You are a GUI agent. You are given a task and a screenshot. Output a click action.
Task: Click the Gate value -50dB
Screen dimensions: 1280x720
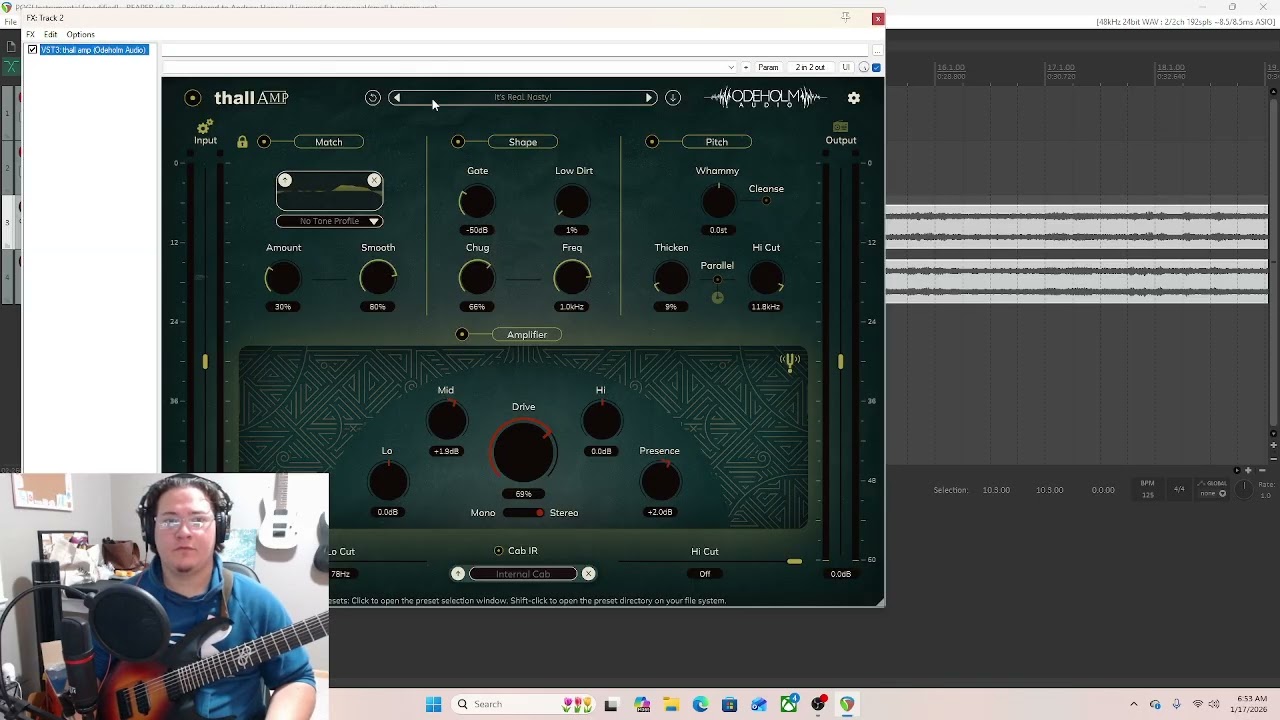pos(477,230)
